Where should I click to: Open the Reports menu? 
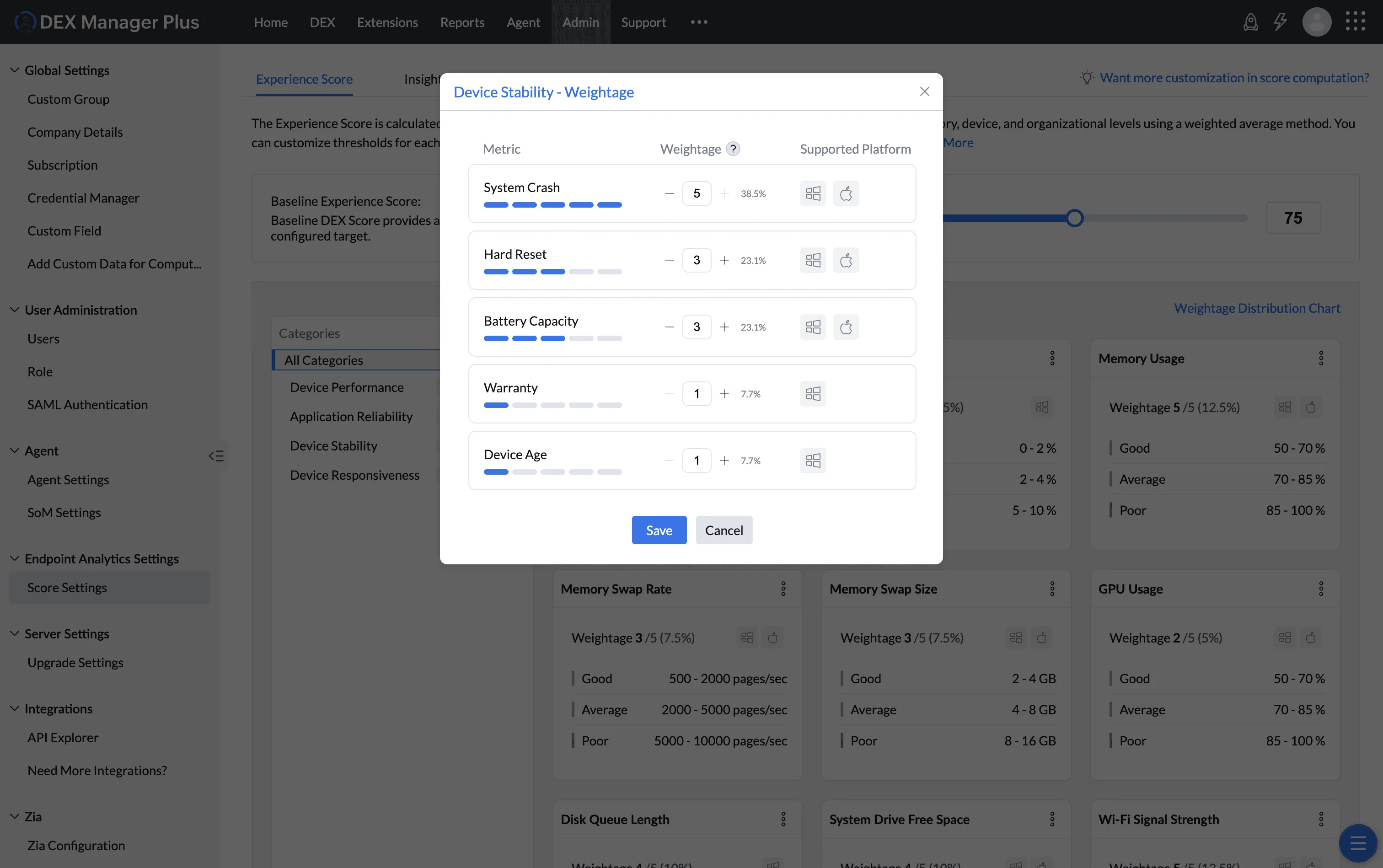point(462,22)
